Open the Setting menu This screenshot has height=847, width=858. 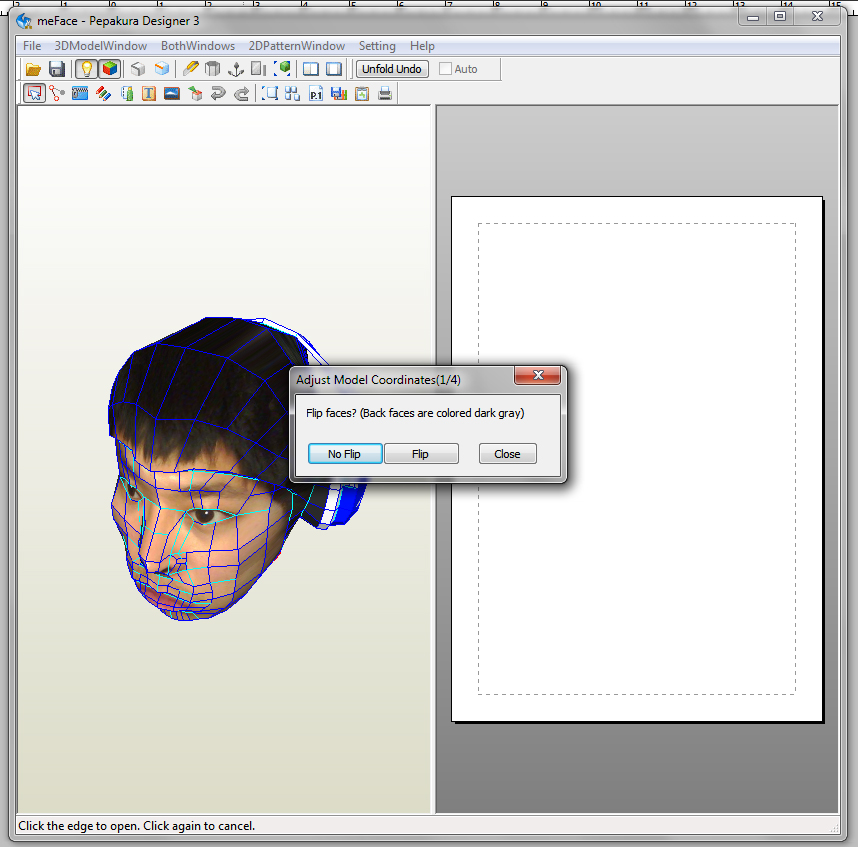[x=377, y=46]
